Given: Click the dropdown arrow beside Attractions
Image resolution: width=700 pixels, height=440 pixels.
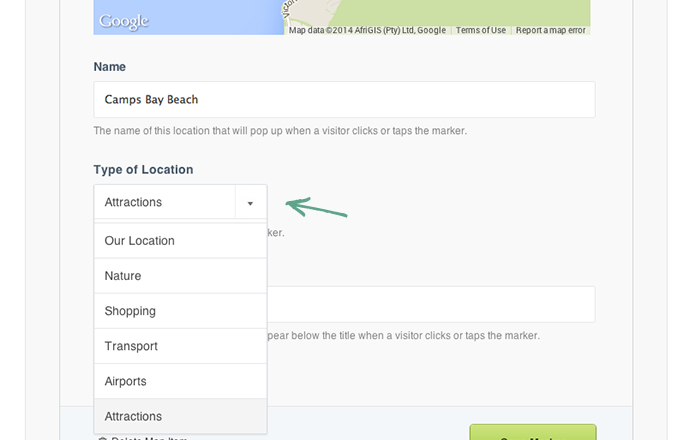Looking at the screenshot, I should (x=250, y=202).
